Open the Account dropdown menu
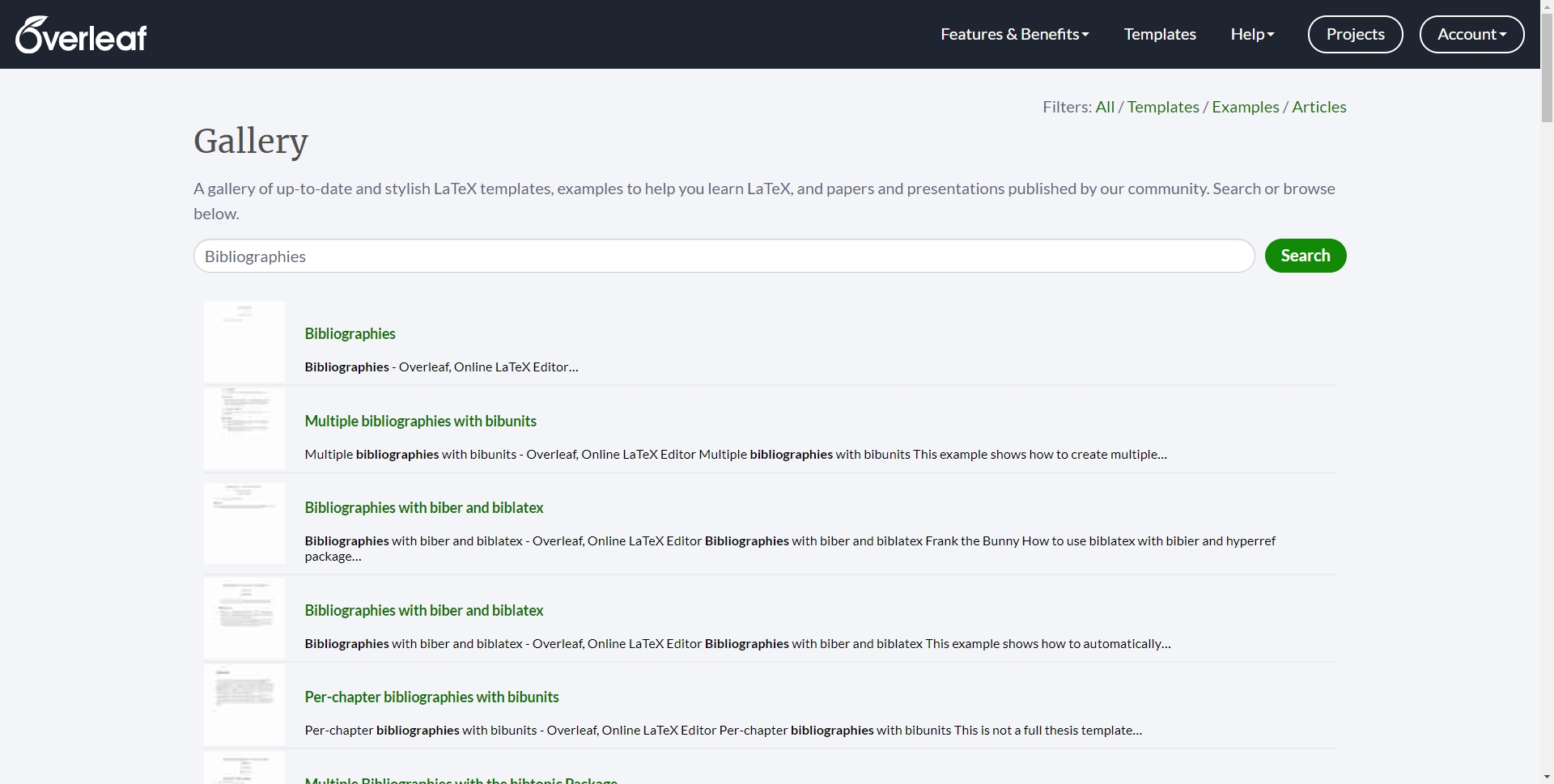This screenshot has height=784, width=1554. (1471, 35)
